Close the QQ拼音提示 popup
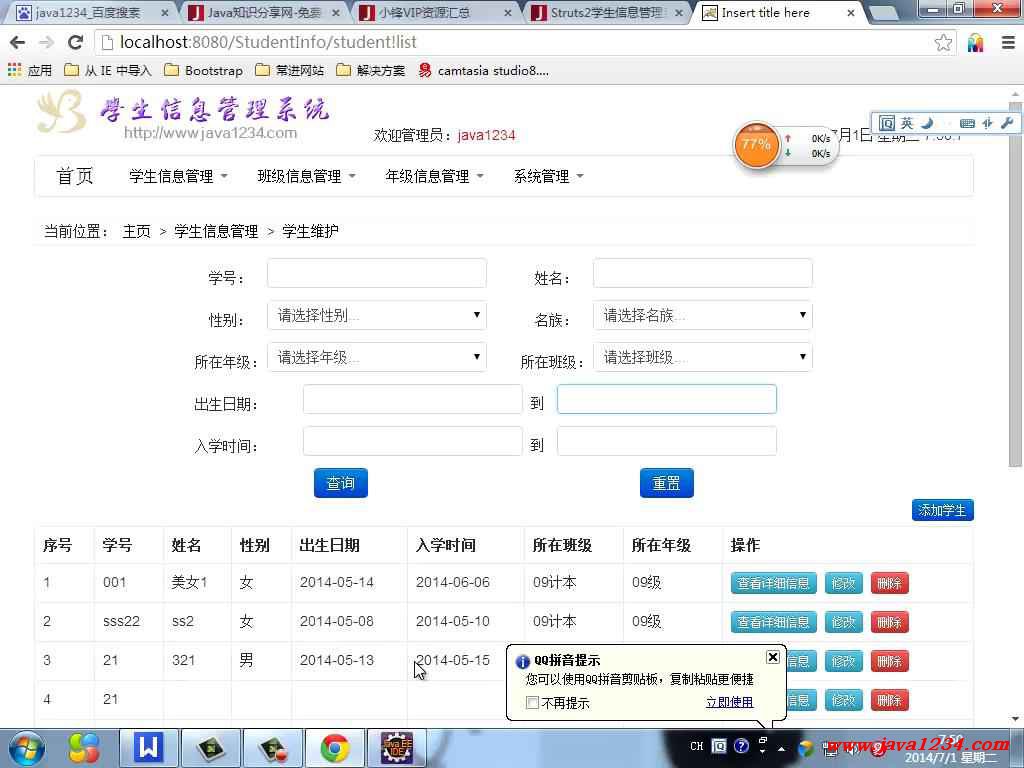This screenshot has height=768, width=1024. pos(772,657)
